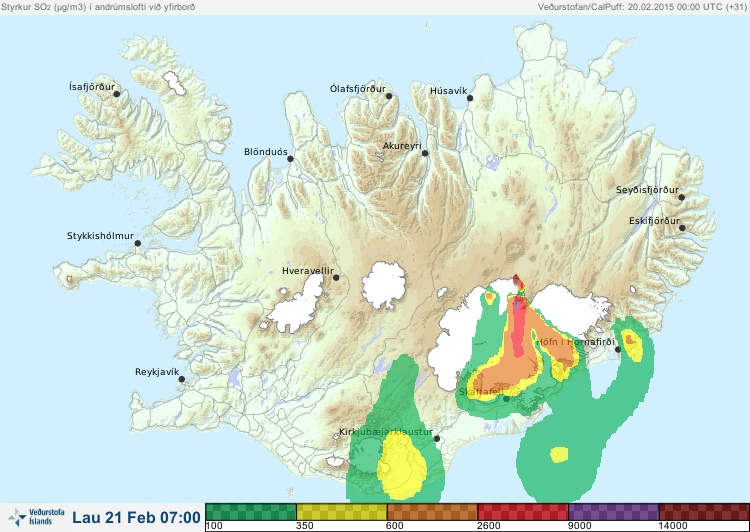Click the Ólafsfjörður label
This screenshot has height=532, width=750.
click(358, 89)
